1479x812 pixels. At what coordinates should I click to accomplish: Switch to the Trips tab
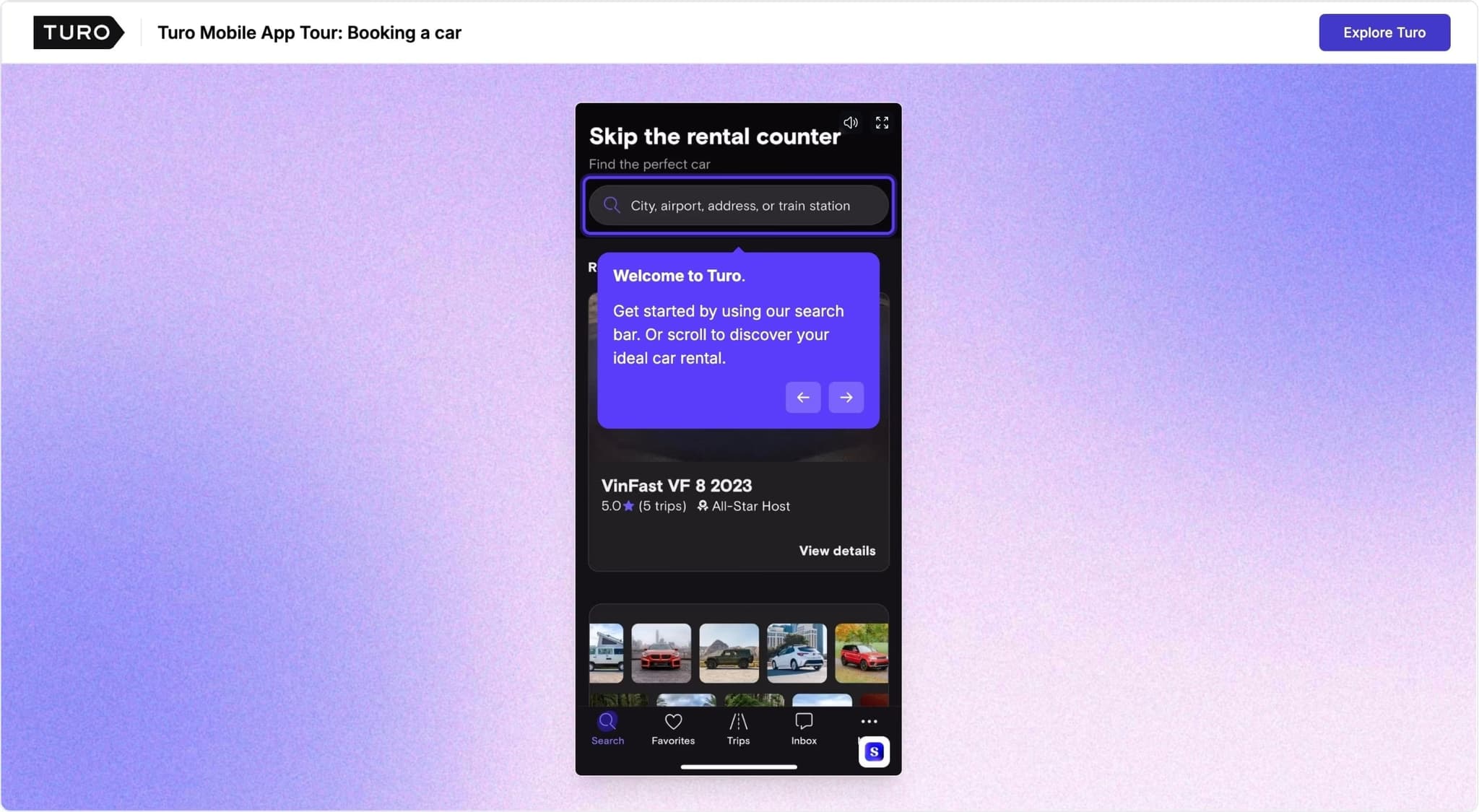[738, 729]
